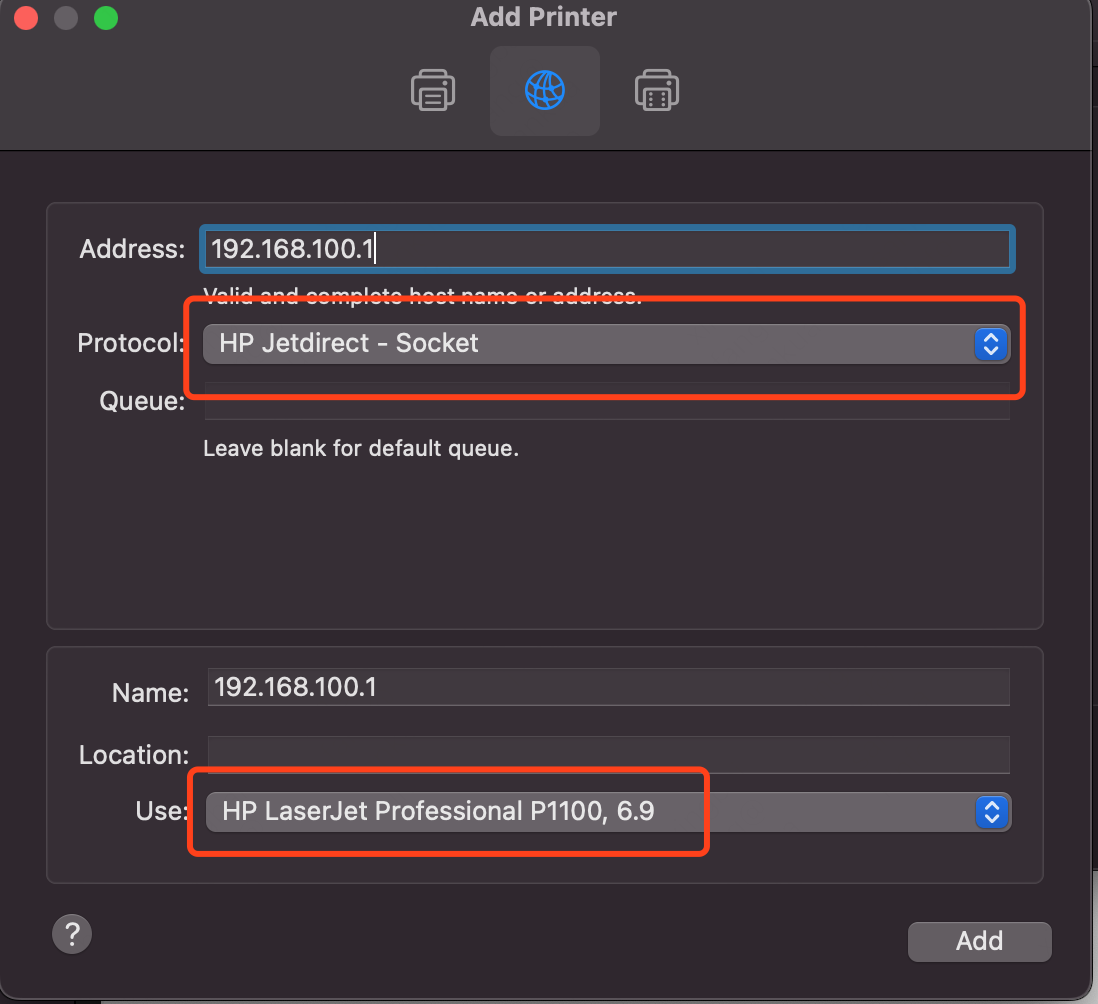Screen dimensions: 1098x1004
Task: Focus the Address field with 192.168.100.1
Action: pyautogui.click(x=607, y=249)
